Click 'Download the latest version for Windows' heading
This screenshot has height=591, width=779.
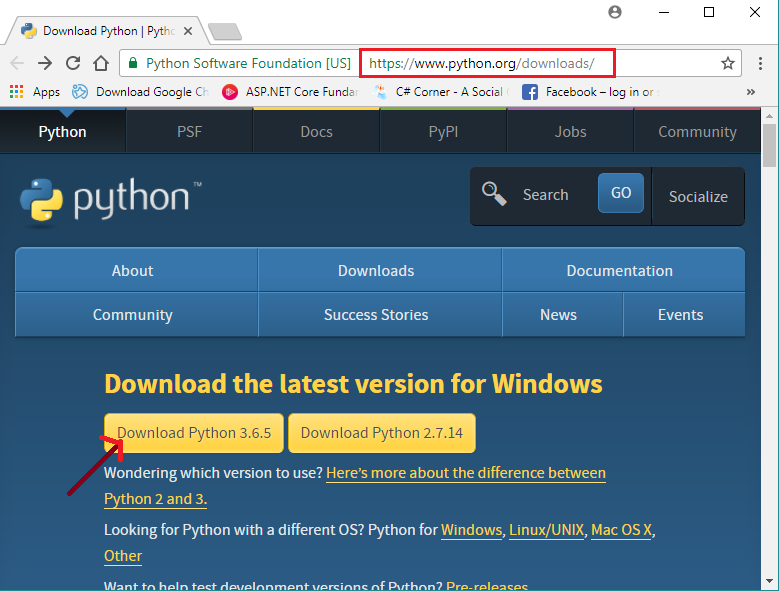point(353,384)
